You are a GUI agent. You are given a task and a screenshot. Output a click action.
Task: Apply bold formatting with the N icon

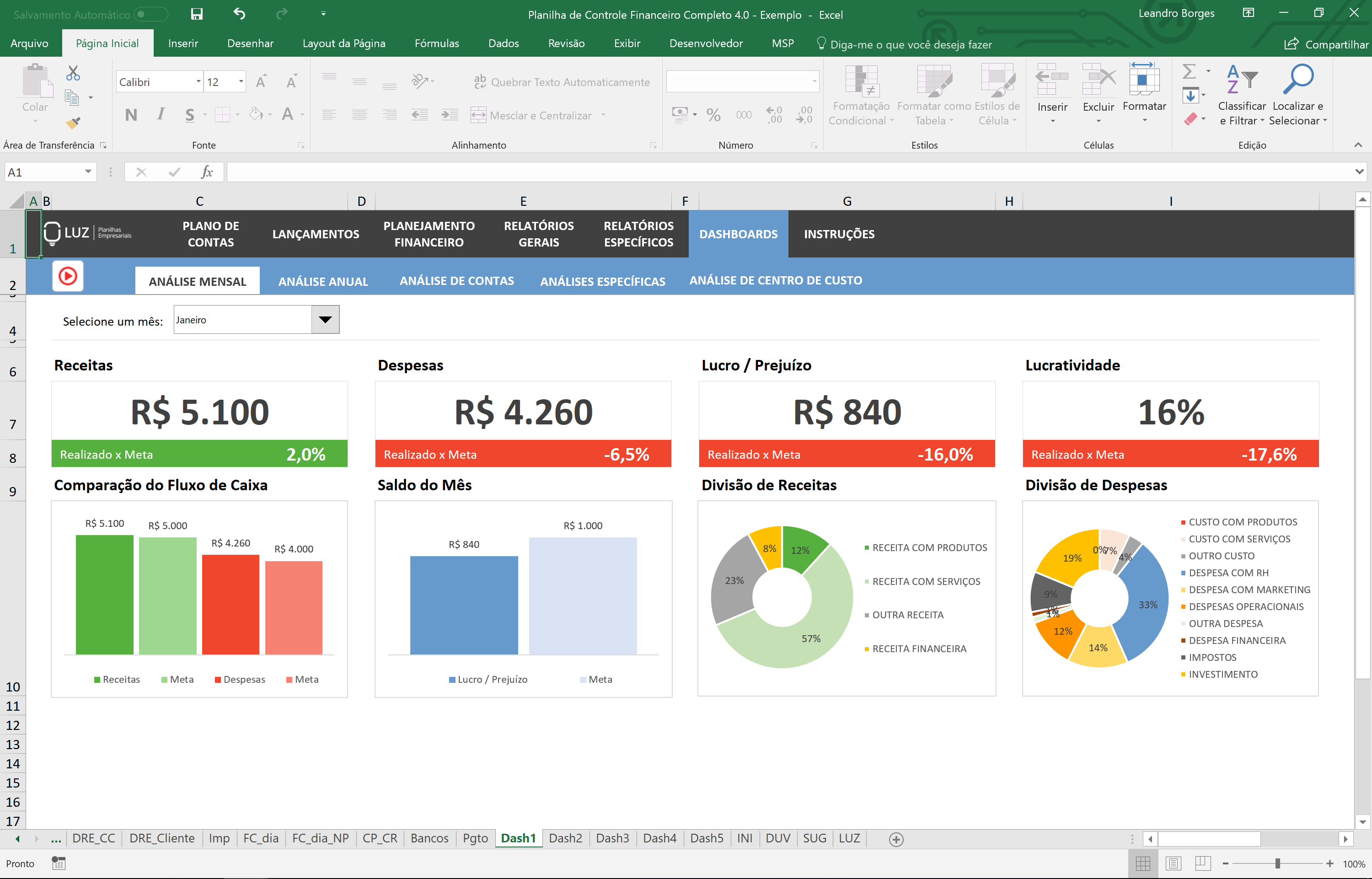pos(131,114)
